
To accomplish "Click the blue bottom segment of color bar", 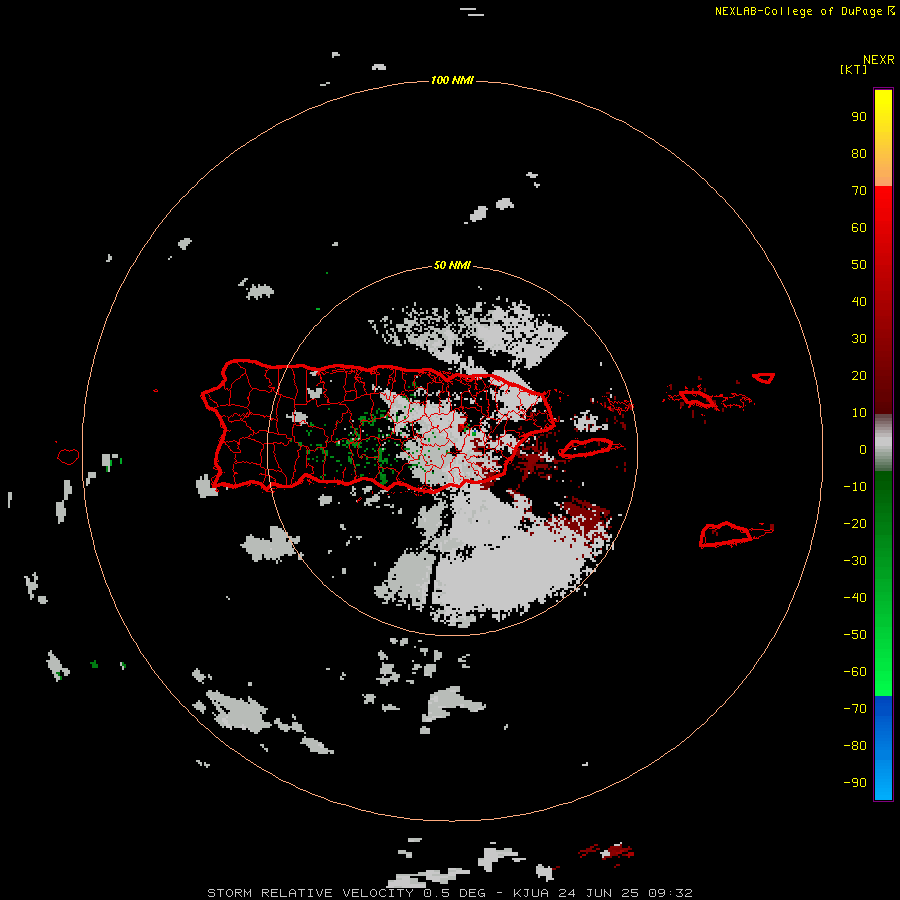I will [x=883, y=747].
